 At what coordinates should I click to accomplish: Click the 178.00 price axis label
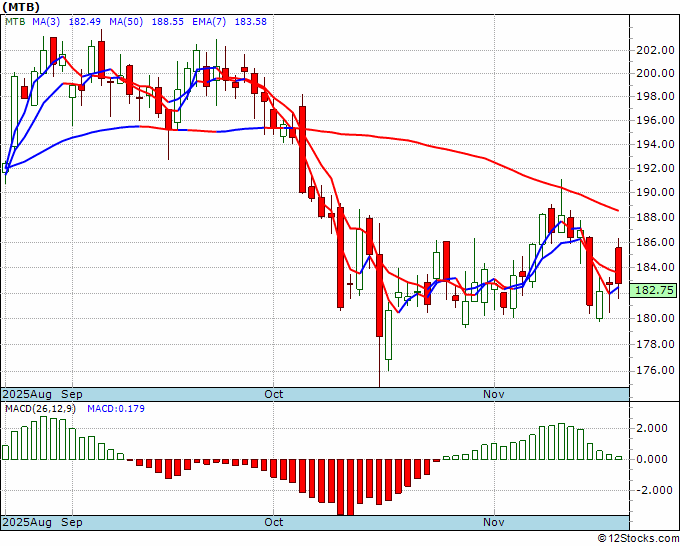click(655, 344)
